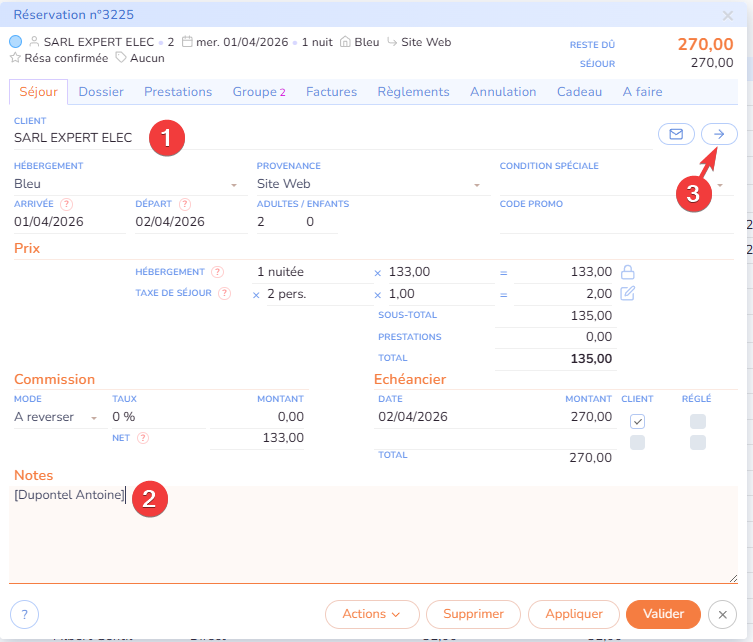753x642 pixels.
Task: Open the help button at bottom left
Action: (24, 614)
